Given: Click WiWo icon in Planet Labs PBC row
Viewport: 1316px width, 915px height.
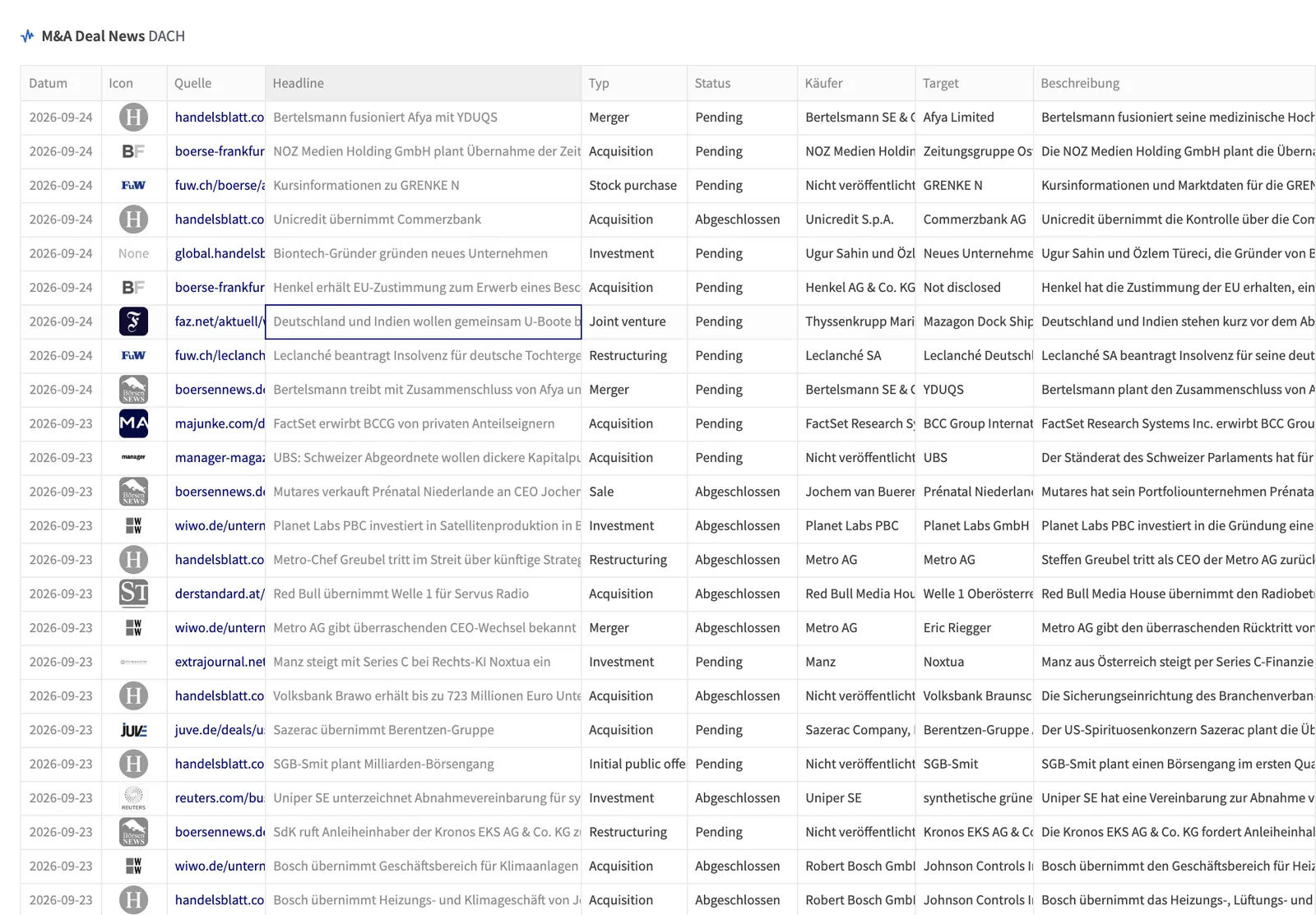Looking at the screenshot, I should 133,525.
